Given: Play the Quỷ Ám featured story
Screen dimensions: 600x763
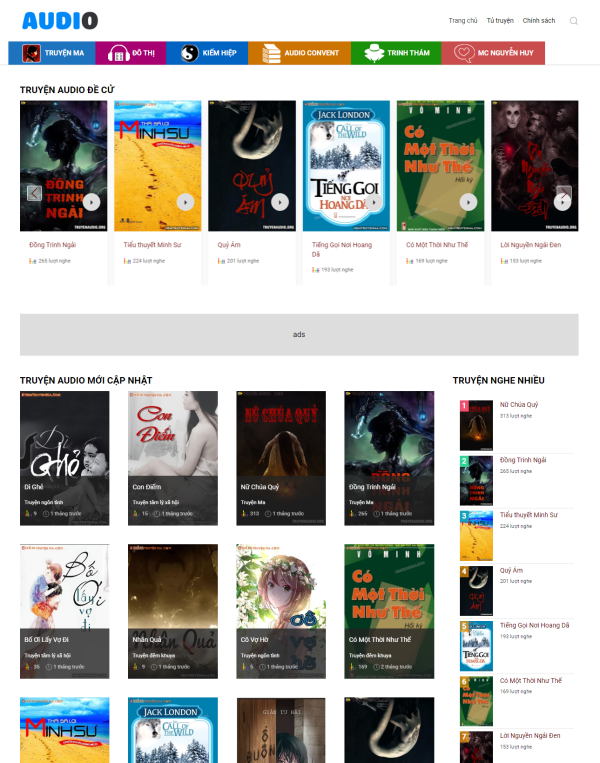Looking at the screenshot, I should pos(280,202).
